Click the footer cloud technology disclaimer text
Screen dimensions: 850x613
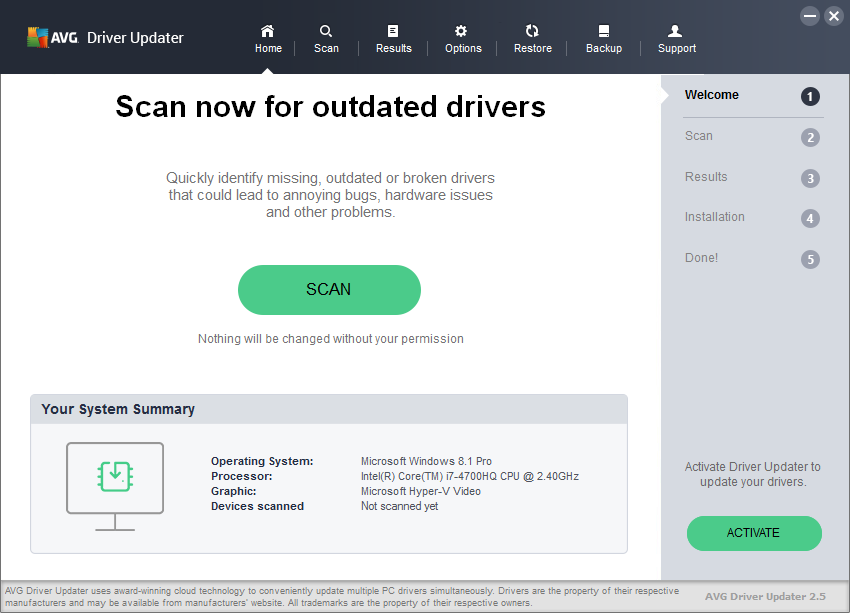pyautogui.click(x=342, y=597)
